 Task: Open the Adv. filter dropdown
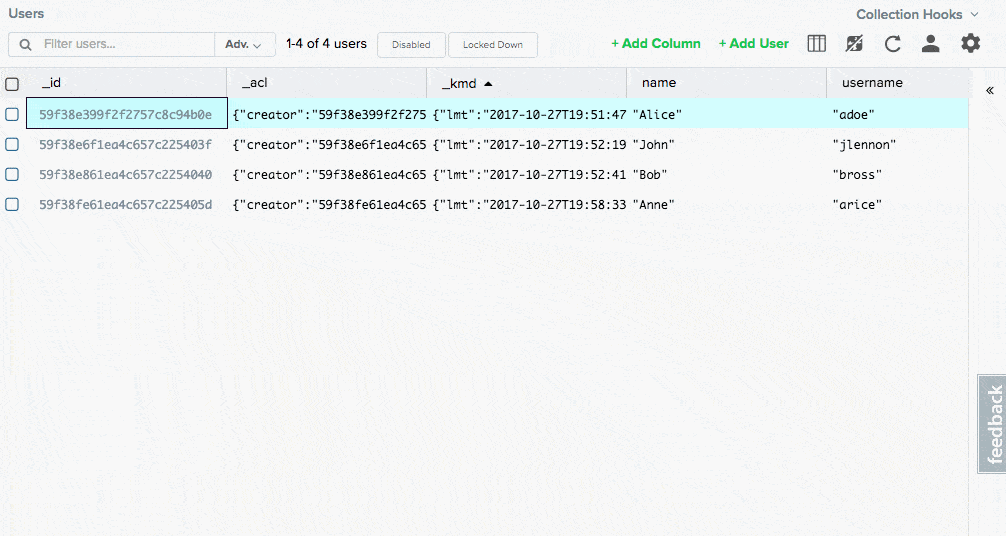click(x=244, y=45)
